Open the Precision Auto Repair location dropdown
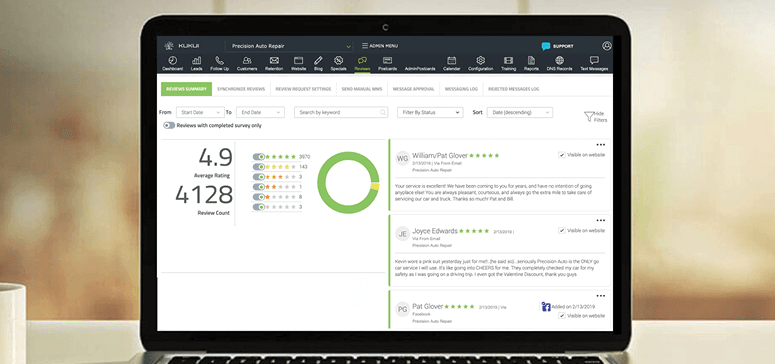Image resolution: width=775 pixels, height=364 pixels. pyautogui.click(x=290, y=46)
